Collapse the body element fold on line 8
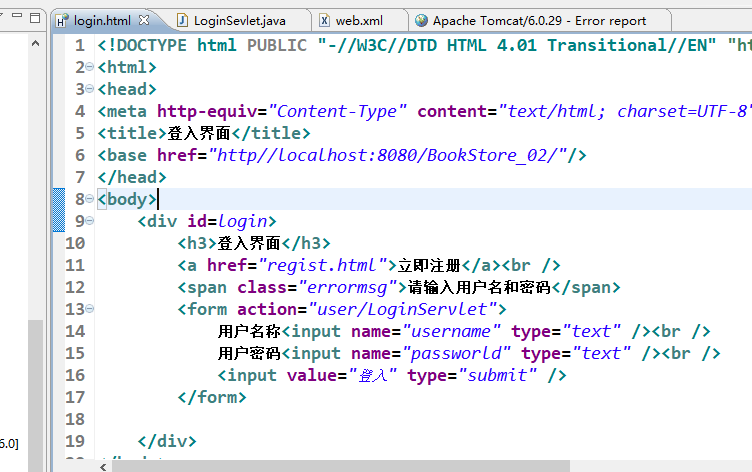This screenshot has width=752, height=472. [90, 199]
